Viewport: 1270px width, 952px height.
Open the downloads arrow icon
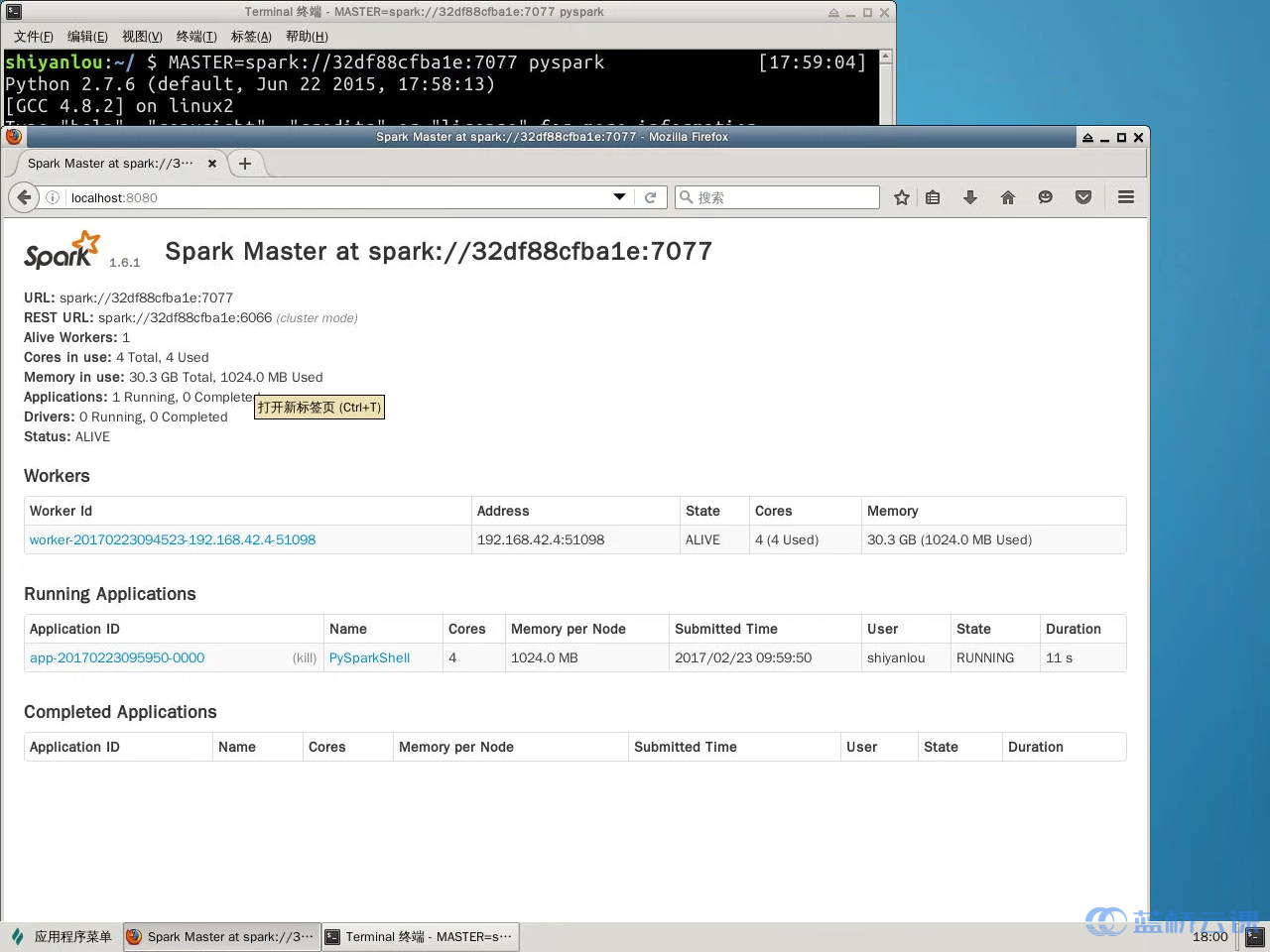click(x=970, y=197)
